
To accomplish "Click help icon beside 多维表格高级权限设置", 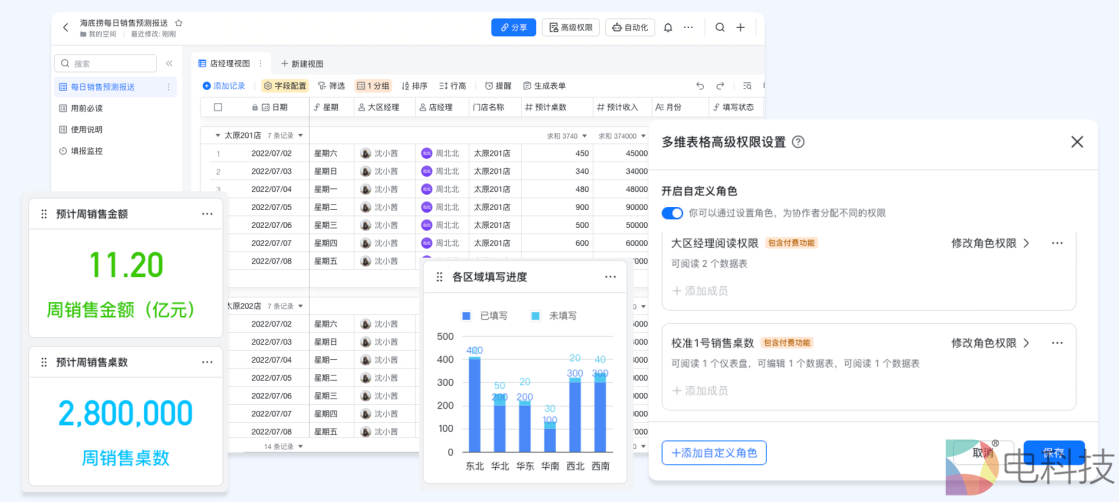I will (x=798, y=142).
